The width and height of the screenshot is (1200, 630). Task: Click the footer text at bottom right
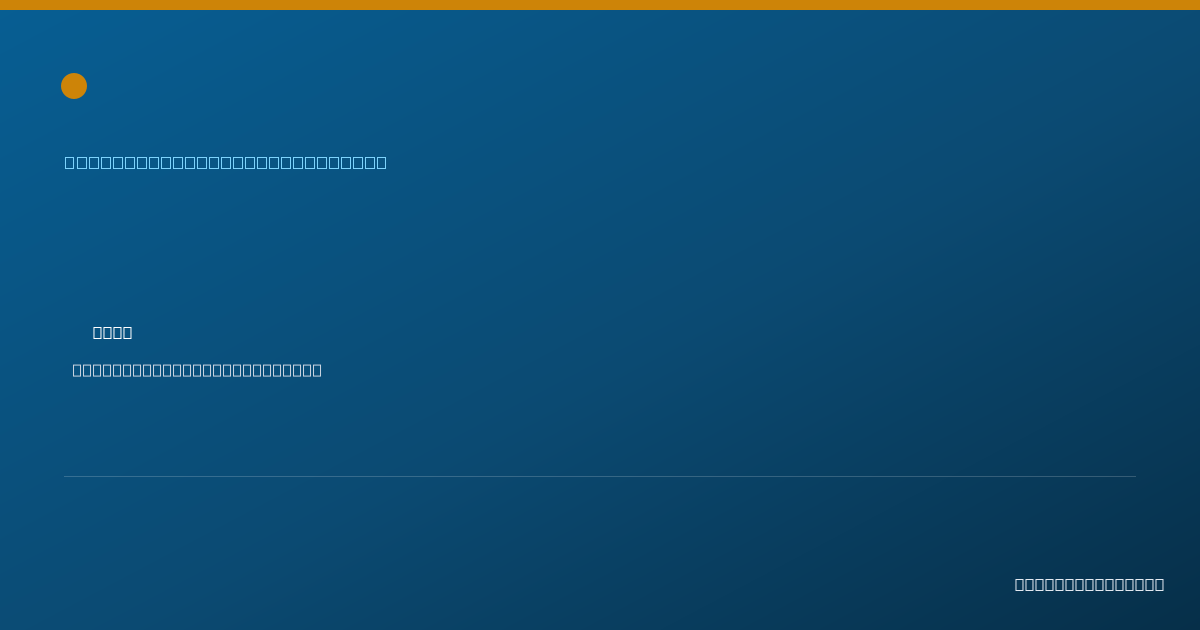coord(1089,584)
